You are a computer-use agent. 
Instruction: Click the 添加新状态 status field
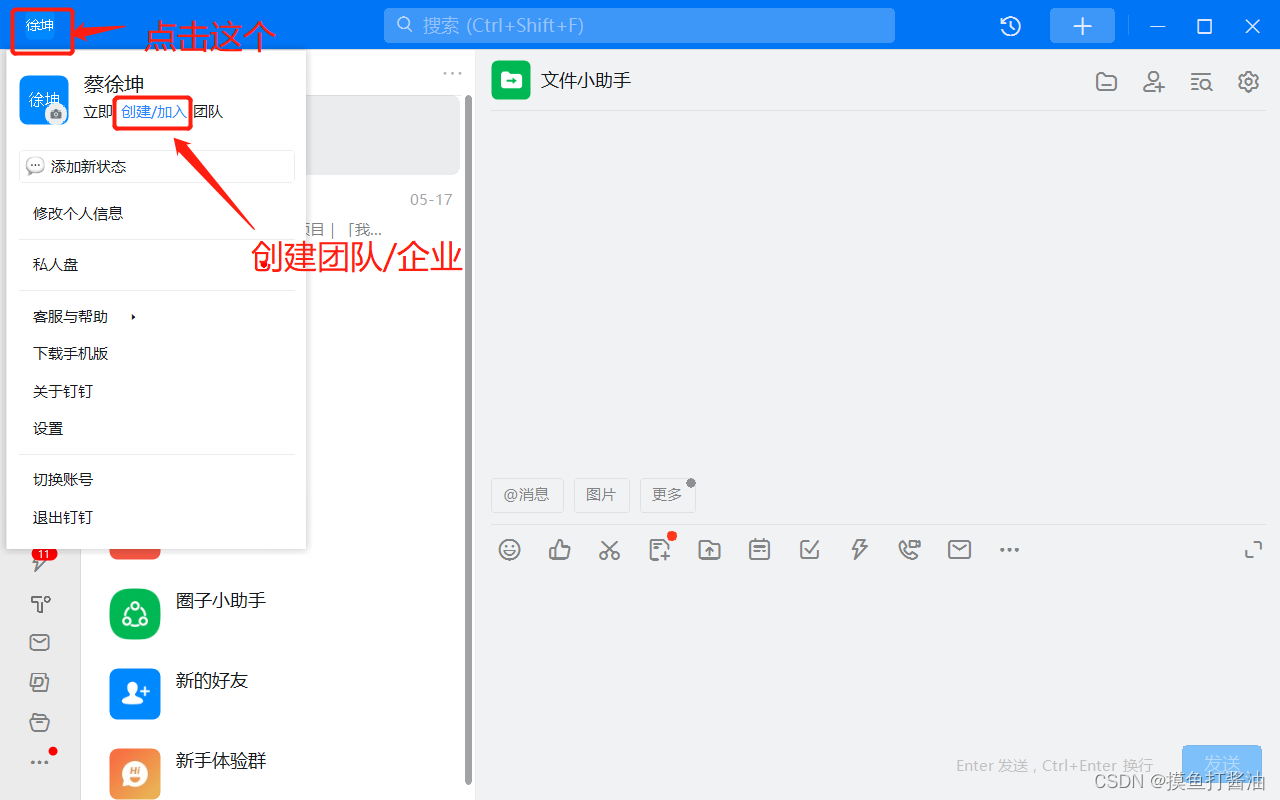[157, 167]
